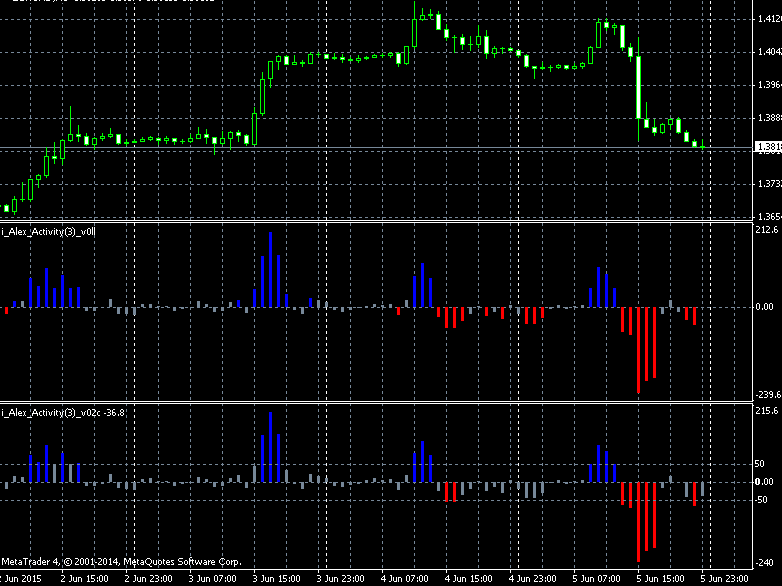Click the '3 Jun 23:00' time axis label
Image resolution: width=782 pixels, height=586 pixels.
tap(341, 579)
